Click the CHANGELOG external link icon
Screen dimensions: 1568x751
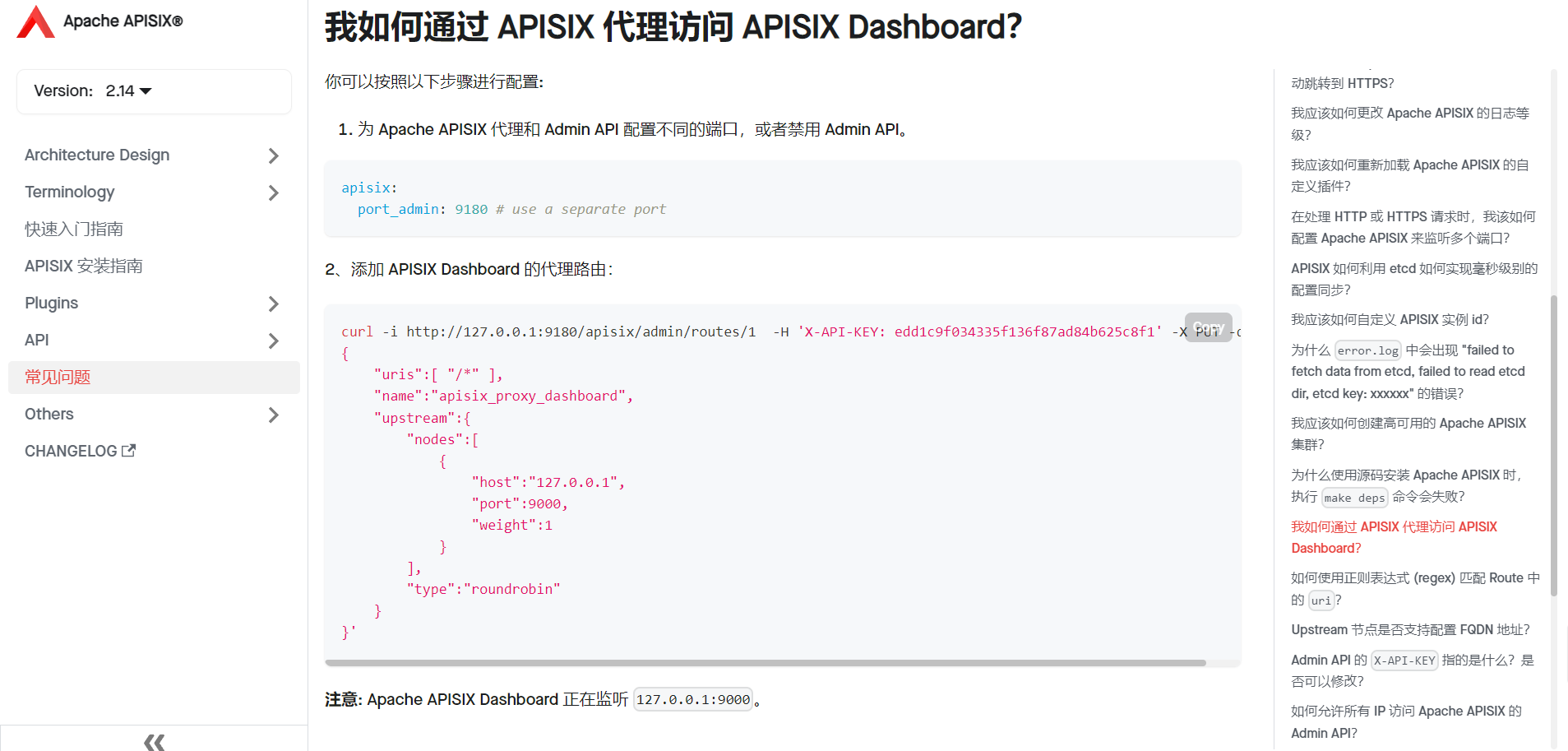click(128, 451)
